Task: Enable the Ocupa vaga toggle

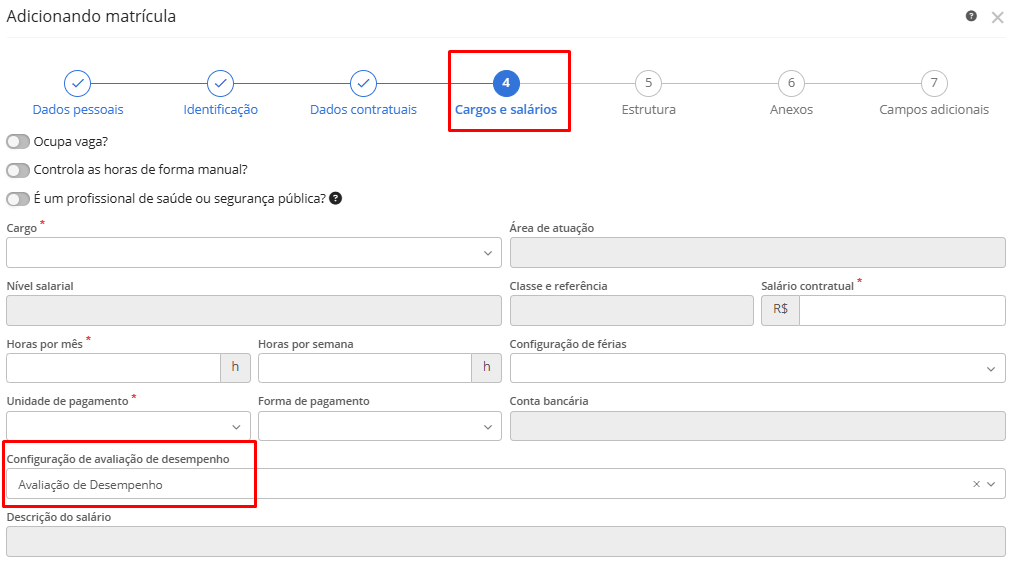Action: (x=18, y=142)
